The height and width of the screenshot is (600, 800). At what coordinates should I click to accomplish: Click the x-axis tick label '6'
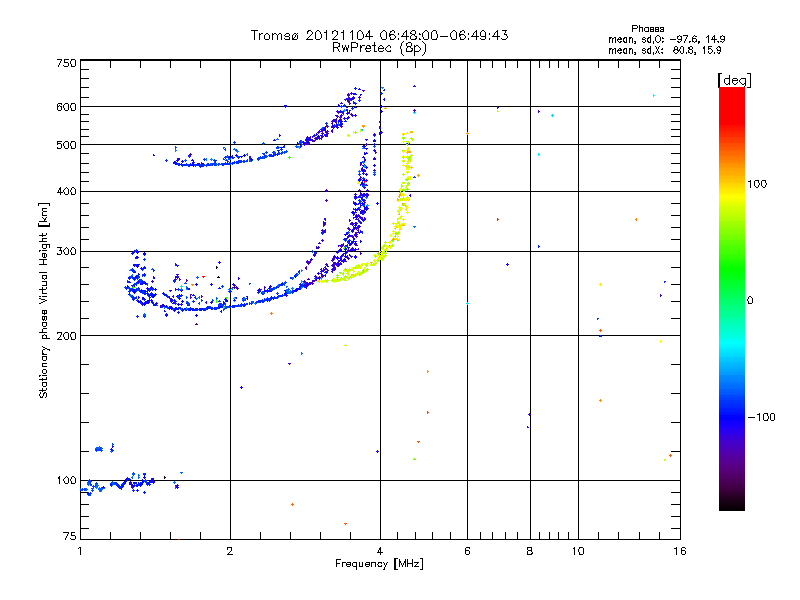(467, 551)
